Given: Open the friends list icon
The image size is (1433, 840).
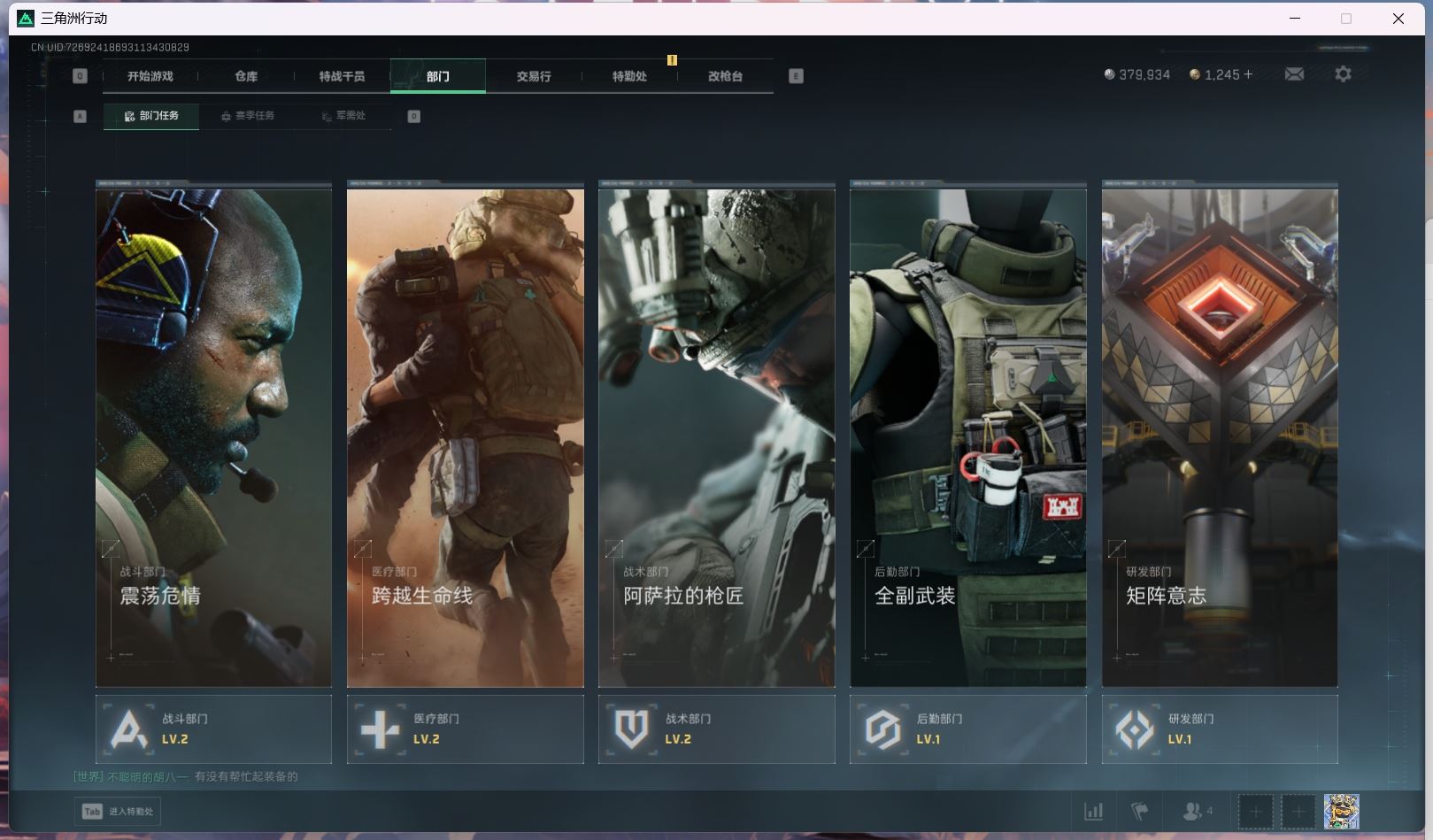Looking at the screenshot, I should pyautogui.click(x=1194, y=811).
